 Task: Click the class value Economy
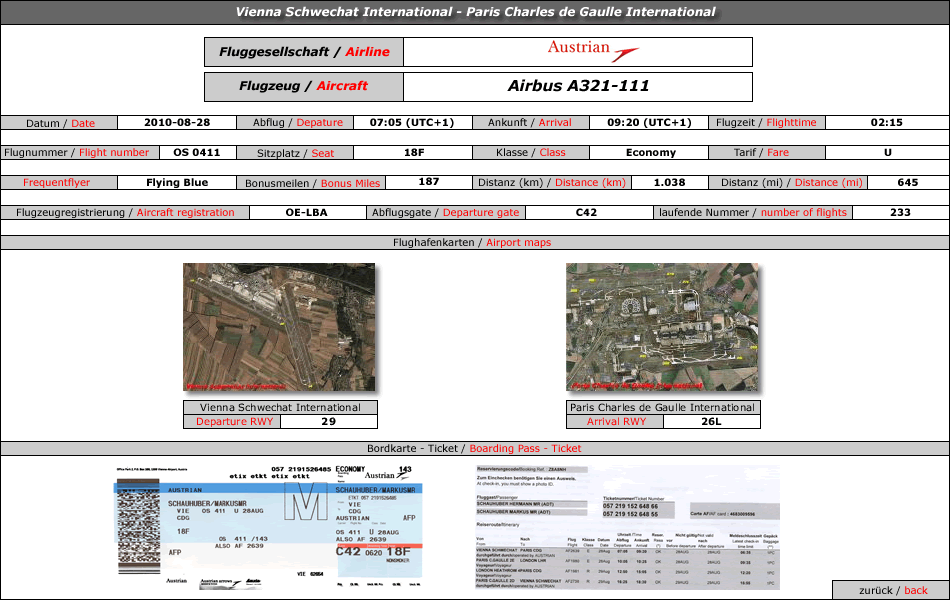click(x=651, y=153)
